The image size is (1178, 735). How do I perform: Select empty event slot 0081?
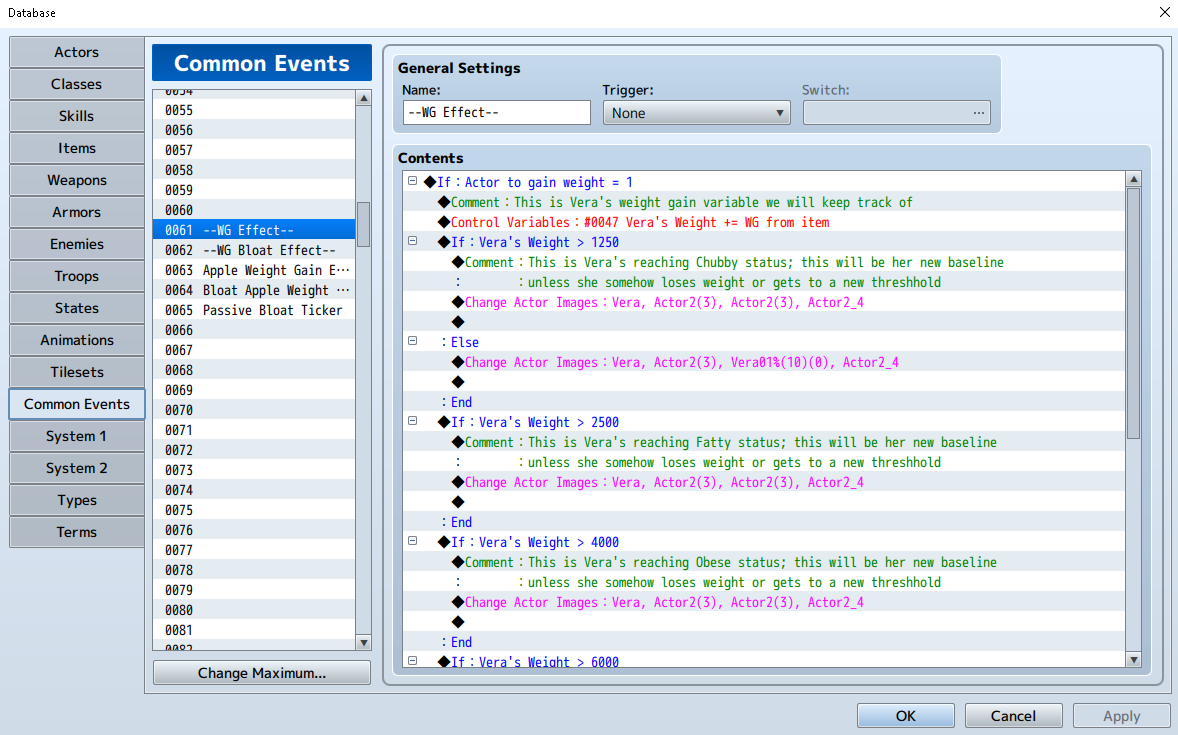click(254, 630)
